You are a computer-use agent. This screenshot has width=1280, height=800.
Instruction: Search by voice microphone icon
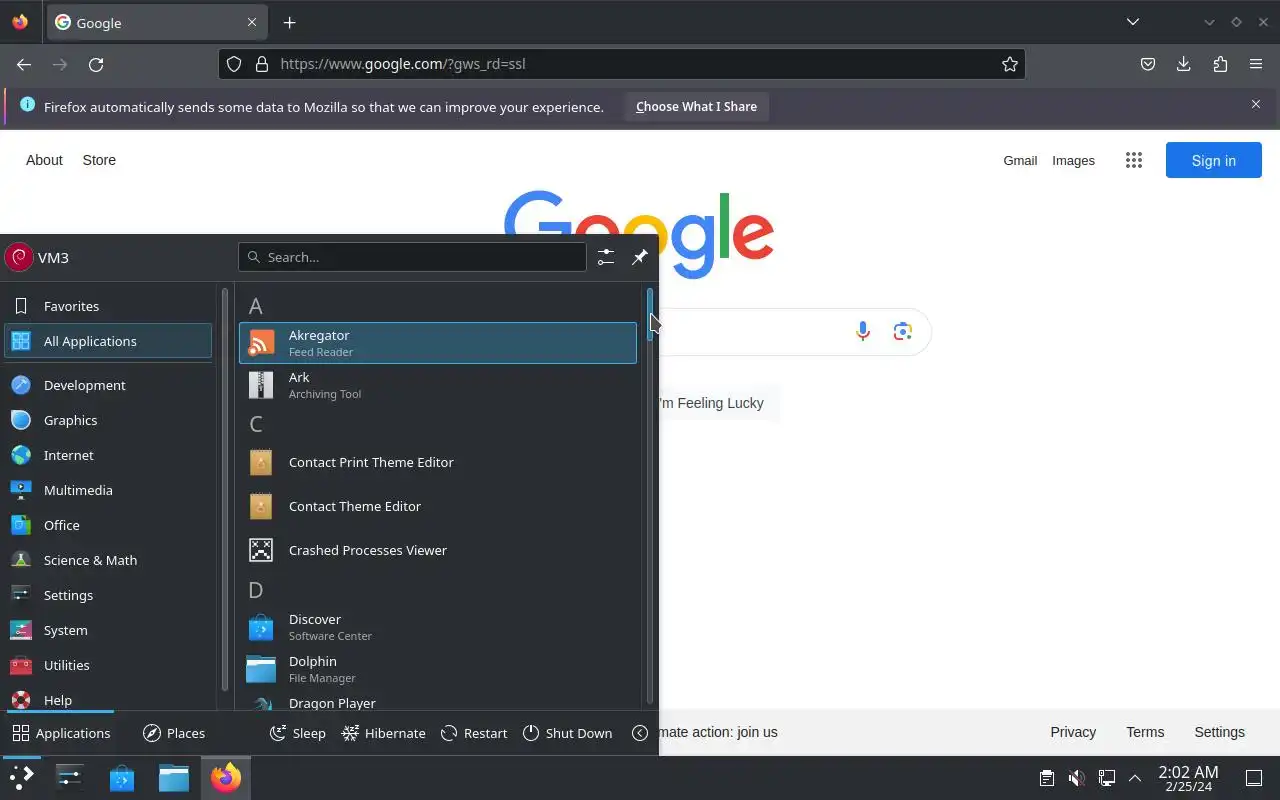click(863, 331)
